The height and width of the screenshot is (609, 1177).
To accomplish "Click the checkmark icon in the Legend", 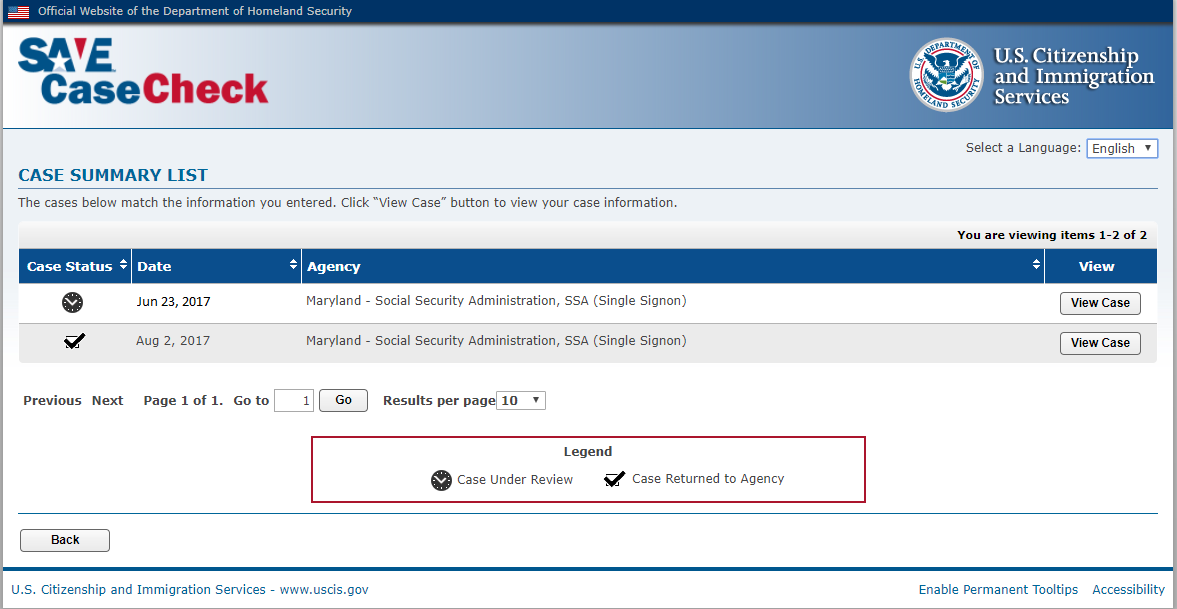I will (615, 479).
